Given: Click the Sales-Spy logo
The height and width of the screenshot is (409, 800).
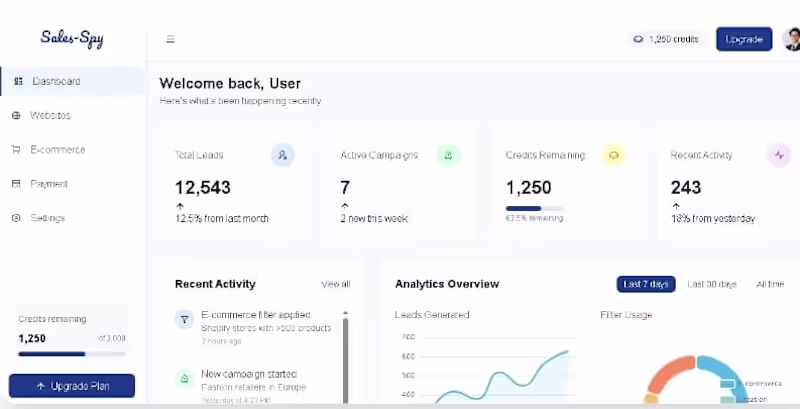Looking at the screenshot, I should tap(72, 38).
